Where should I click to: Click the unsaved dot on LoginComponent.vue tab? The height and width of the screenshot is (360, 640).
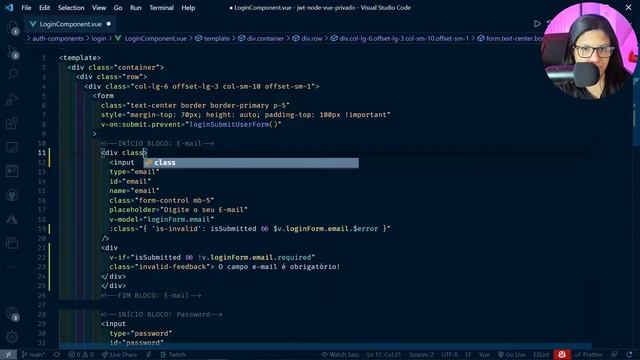point(109,24)
